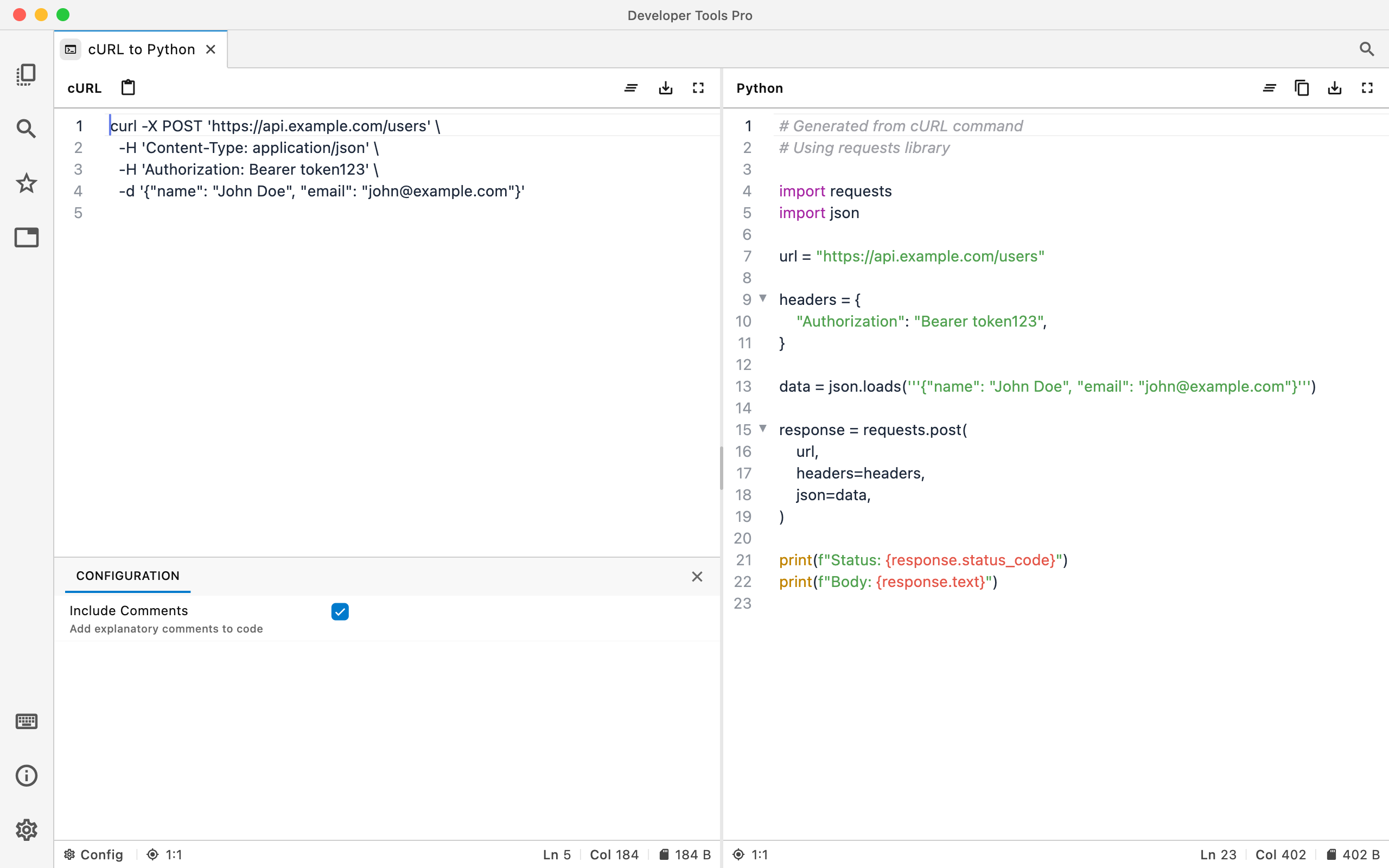Click the 184 B size indicator
1389x868 pixels.
pos(685,854)
